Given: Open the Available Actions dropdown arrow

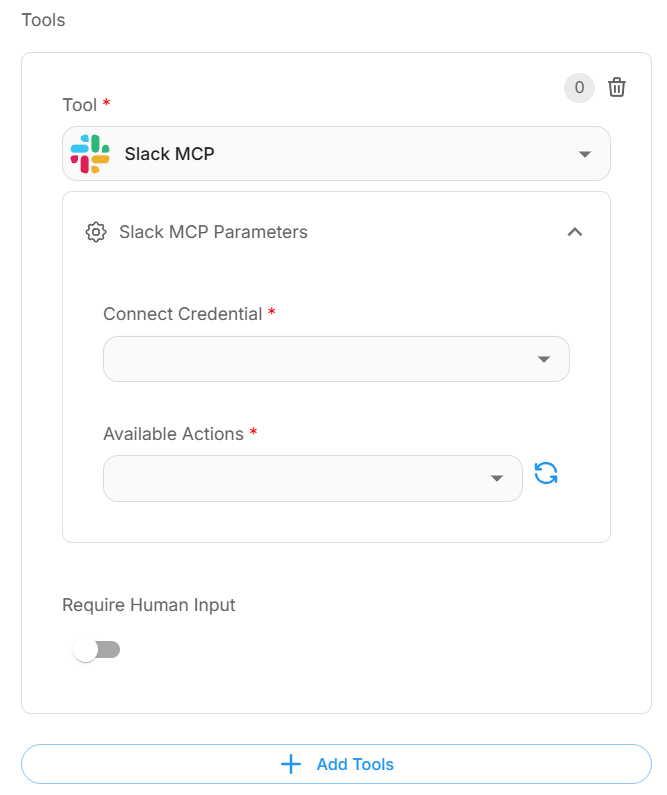Looking at the screenshot, I should [497, 479].
